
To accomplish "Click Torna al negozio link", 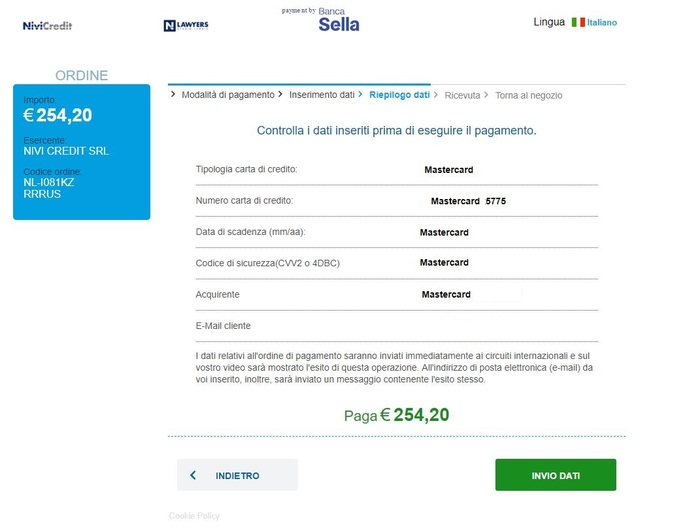I will 528,96.
